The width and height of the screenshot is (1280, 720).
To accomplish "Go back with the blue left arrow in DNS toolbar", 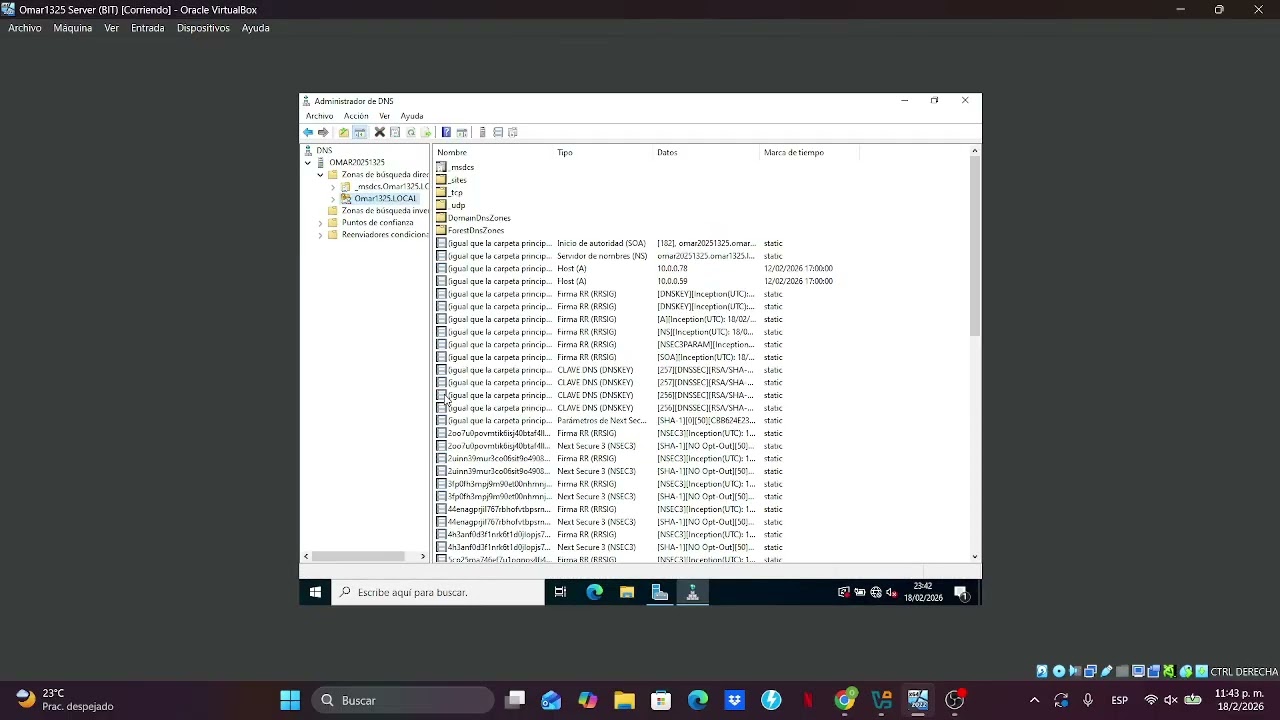I will [x=308, y=133].
